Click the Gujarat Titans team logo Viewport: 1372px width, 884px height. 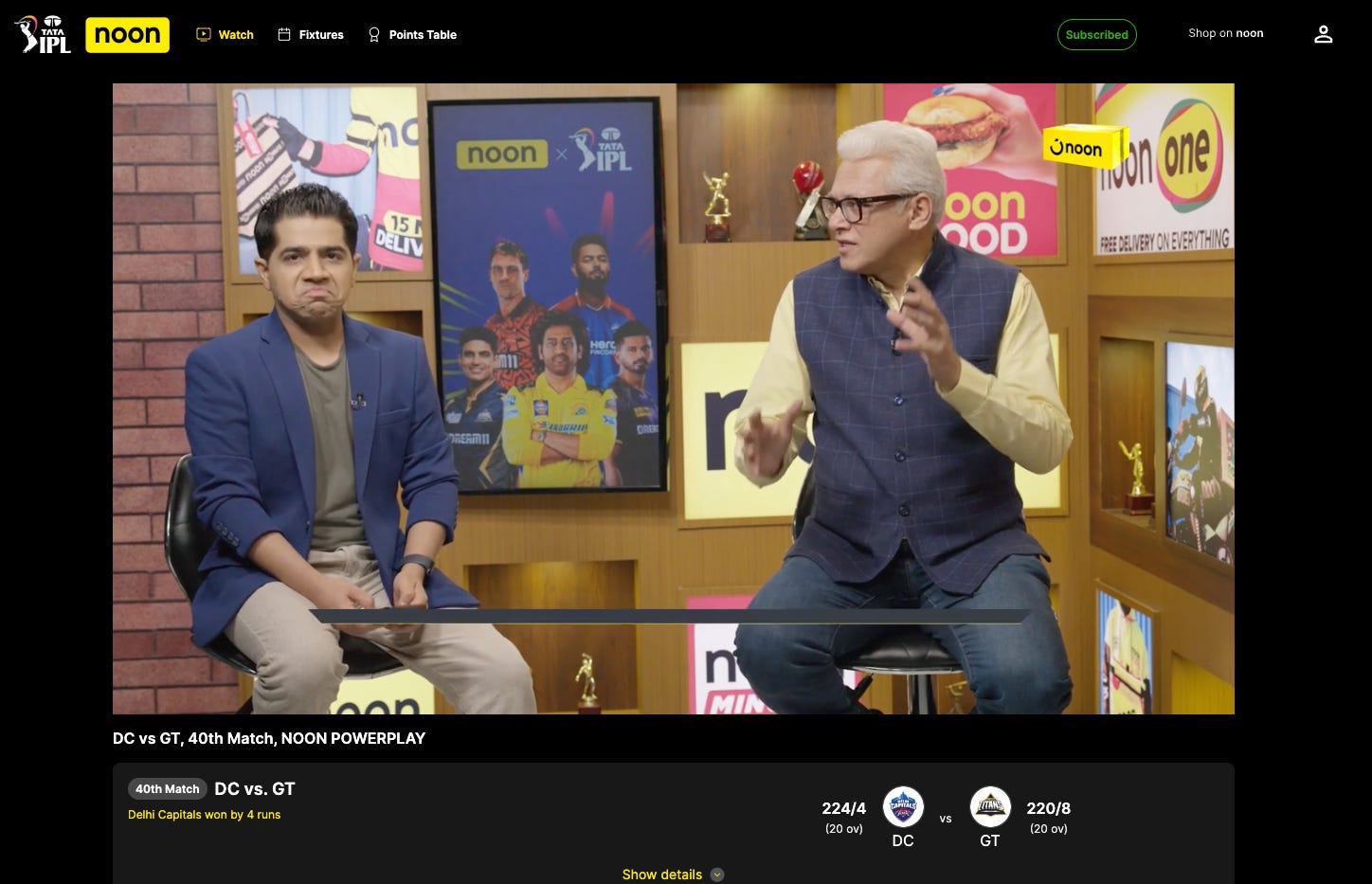coord(990,807)
